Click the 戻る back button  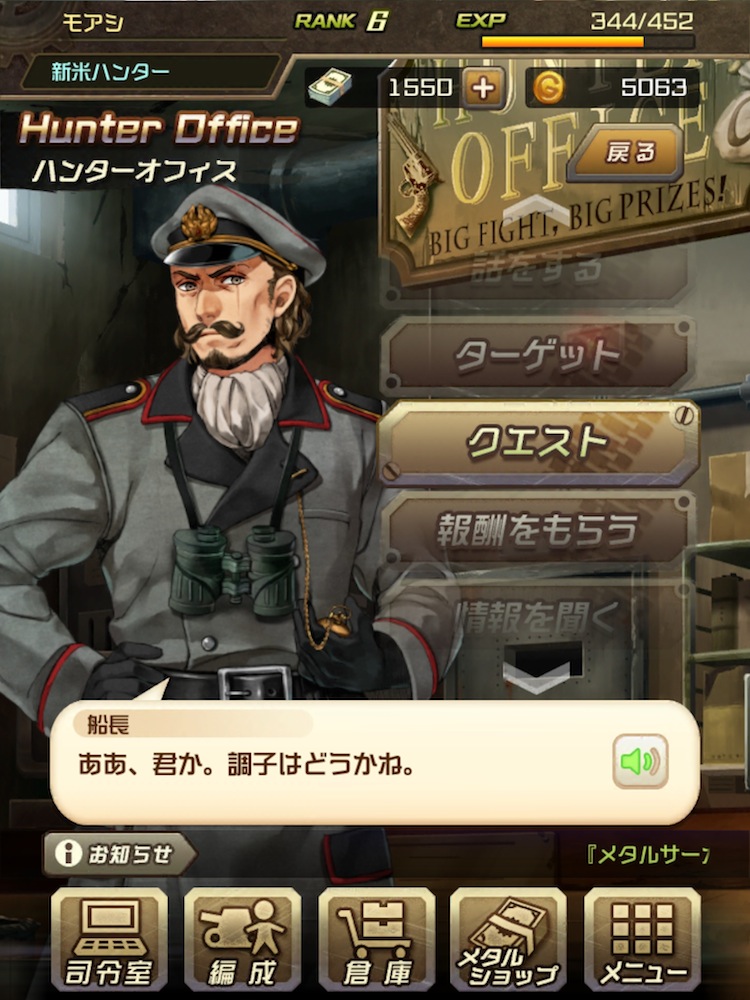626,153
